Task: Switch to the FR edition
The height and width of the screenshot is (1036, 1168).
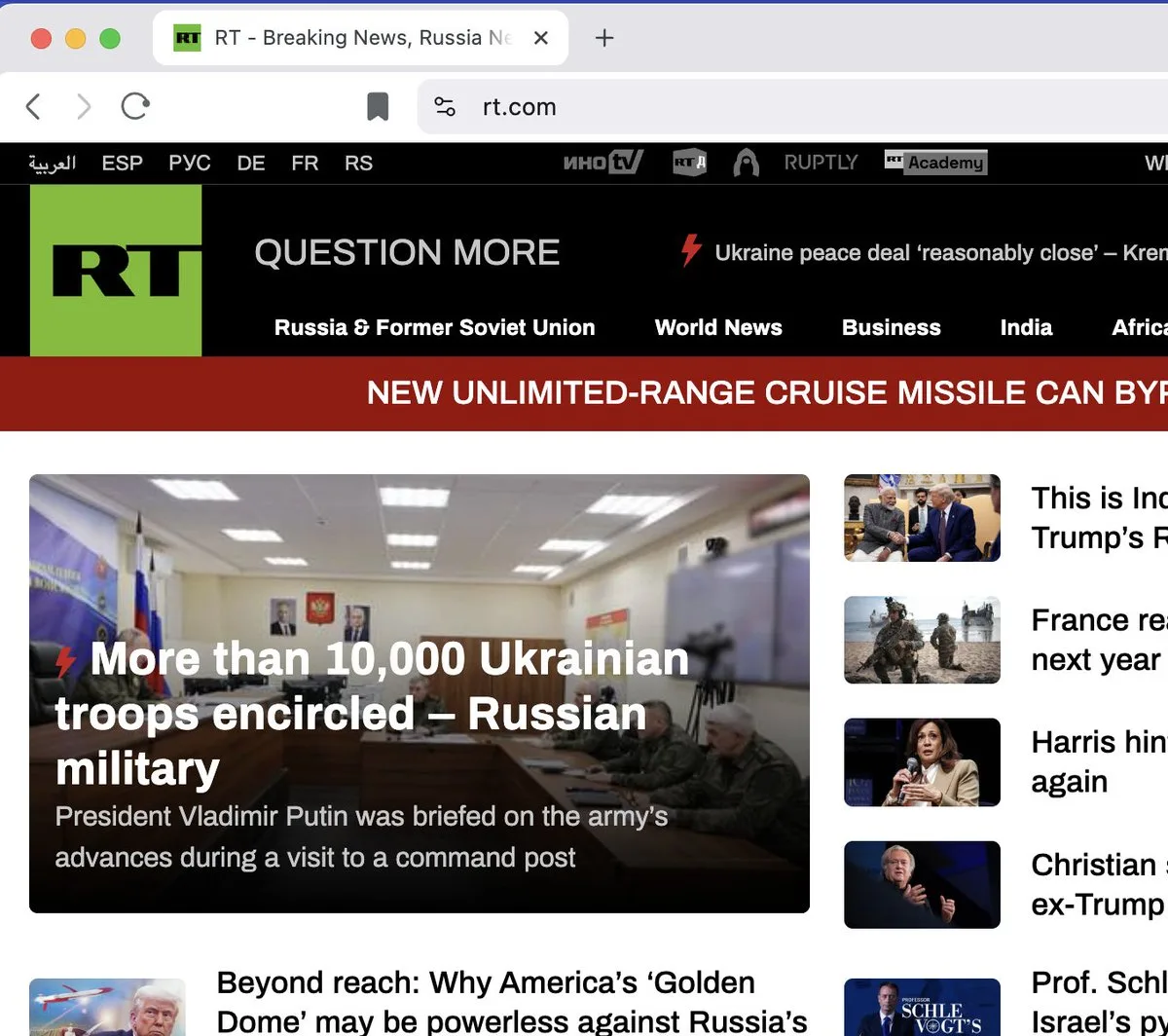Action: [305, 163]
